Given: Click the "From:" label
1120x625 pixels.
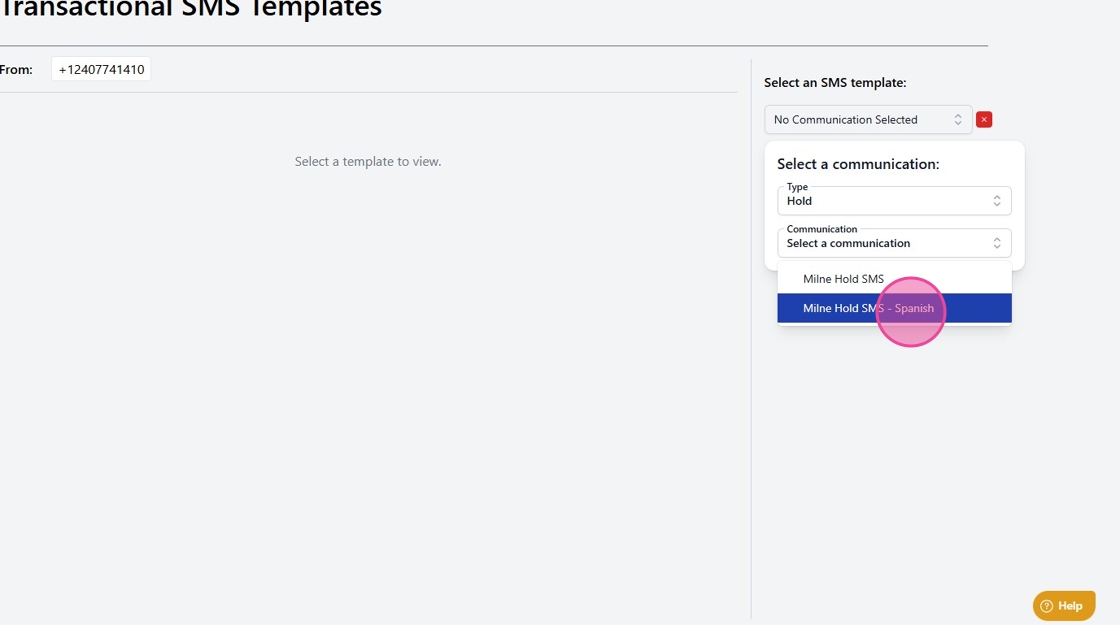Looking at the screenshot, I should pos(16,70).
